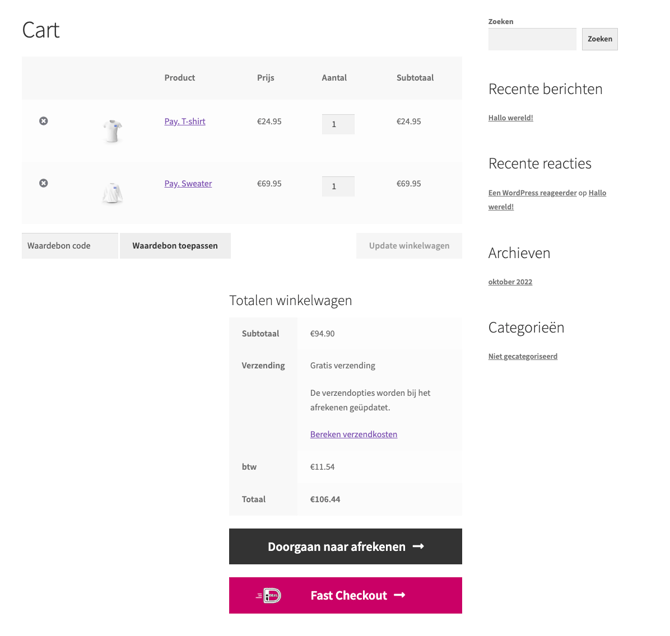This screenshot has height=636, width=670.
Task: Proceed with Doorgaan naar afrekenen
Action: coord(345,546)
